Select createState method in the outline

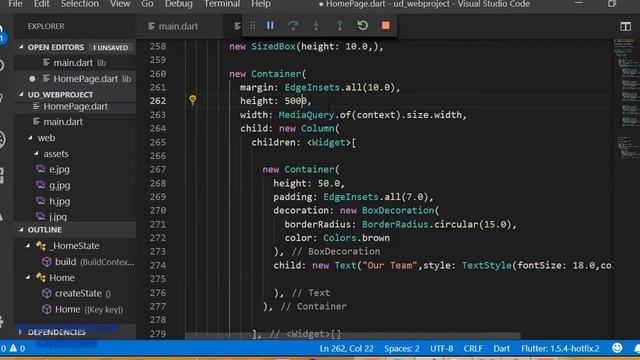[78, 293]
